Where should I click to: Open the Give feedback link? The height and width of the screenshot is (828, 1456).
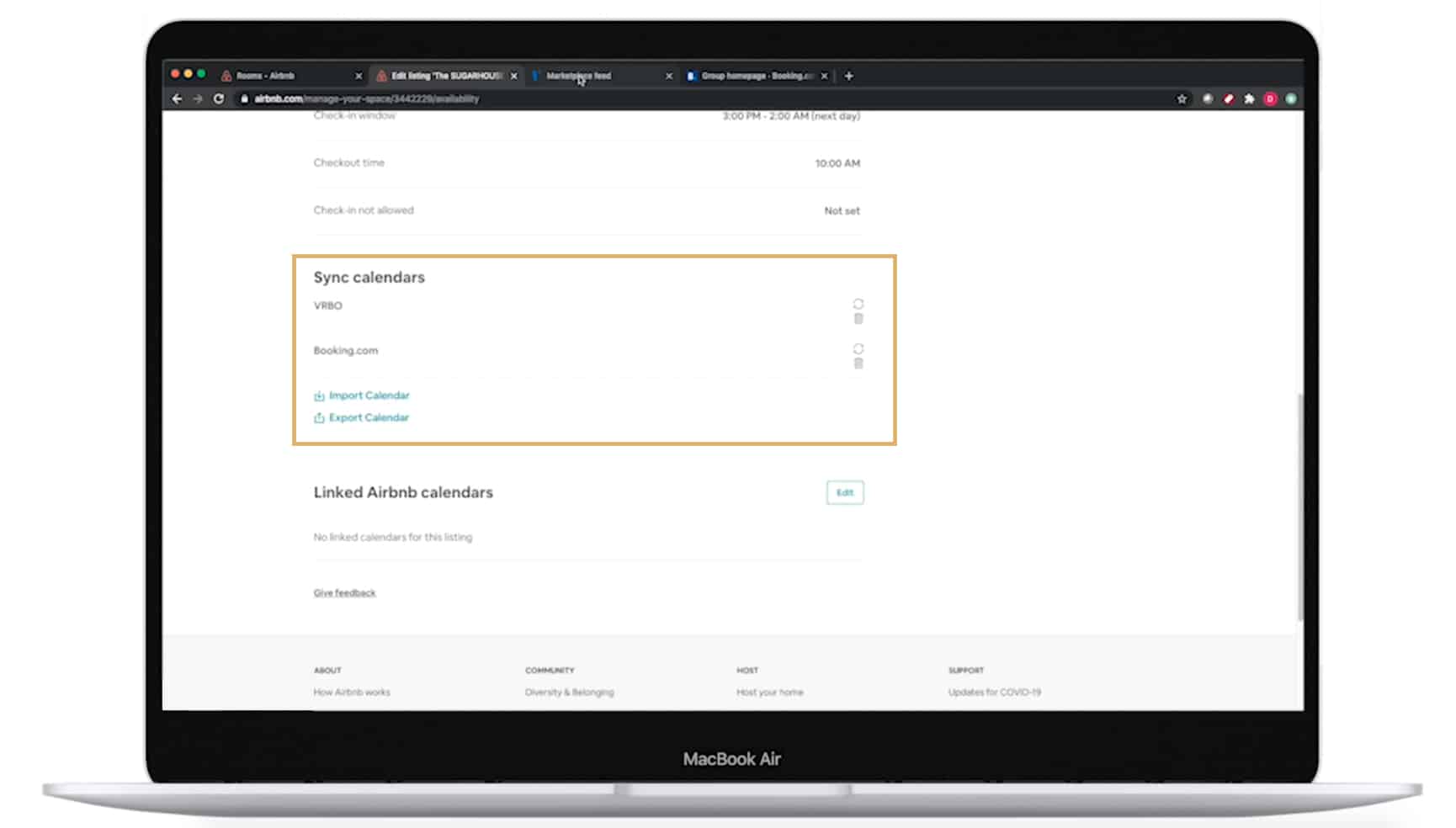click(x=344, y=592)
